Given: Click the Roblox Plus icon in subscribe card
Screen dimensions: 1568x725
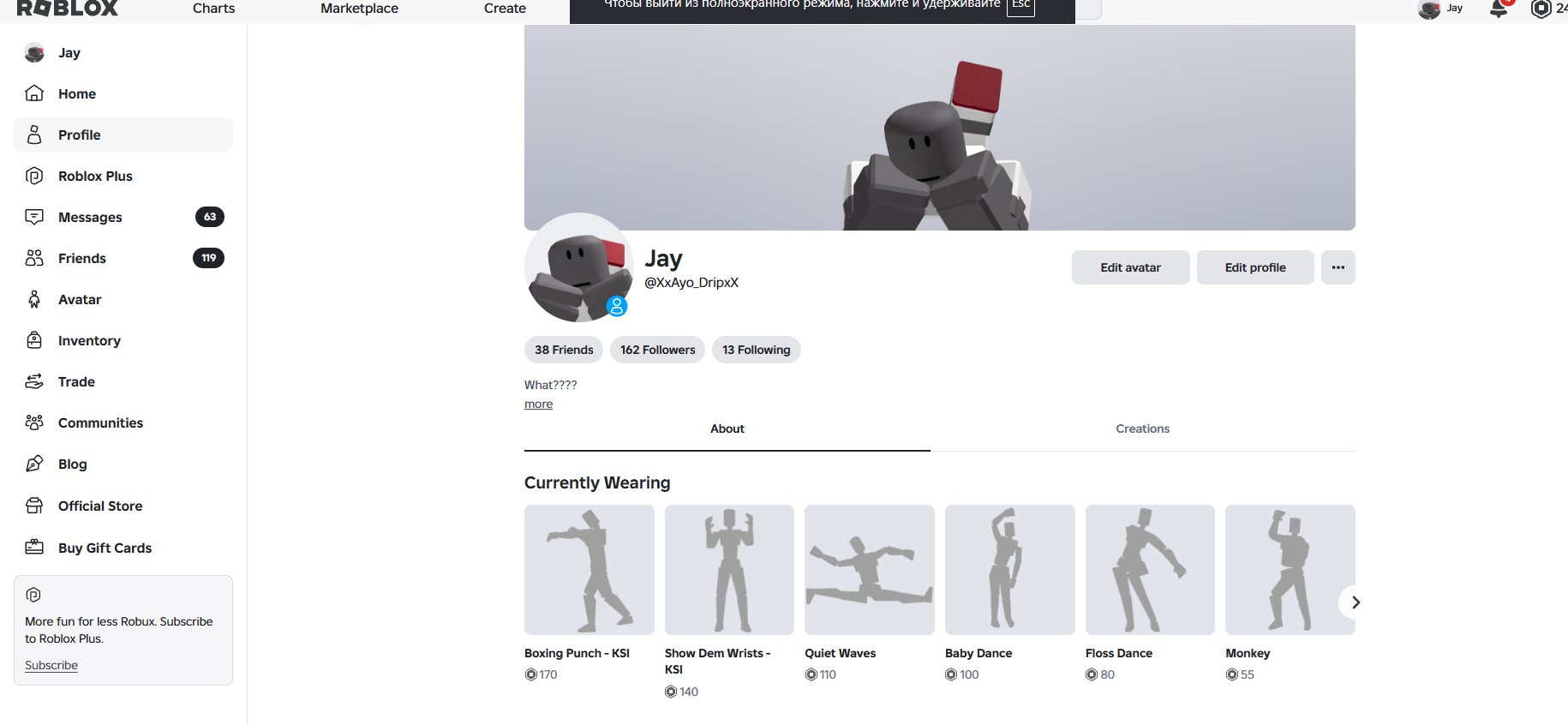Looking at the screenshot, I should click(x=33, y=595).
